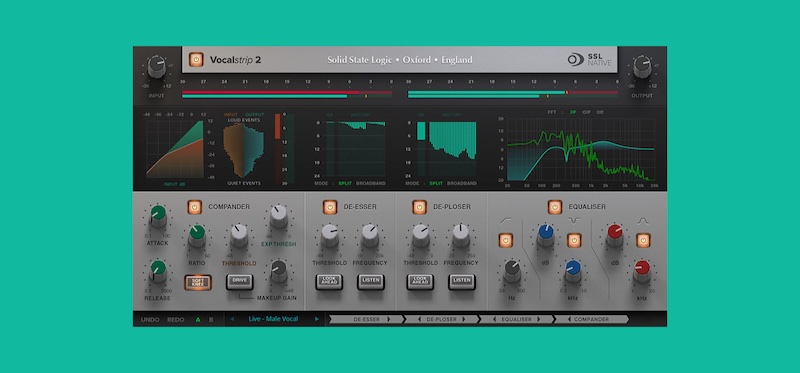Click the Compander Threshold knob

(x=239, y=236)
